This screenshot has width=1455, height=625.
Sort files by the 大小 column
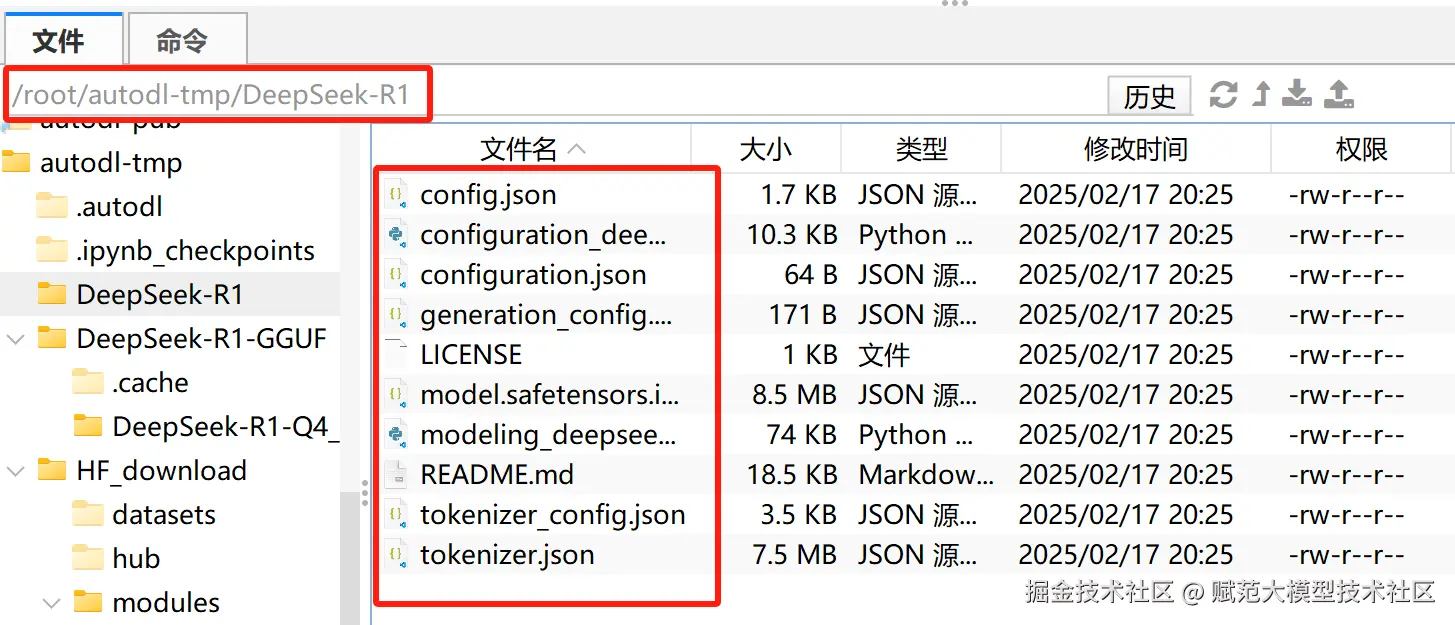(x=763, y=148)
